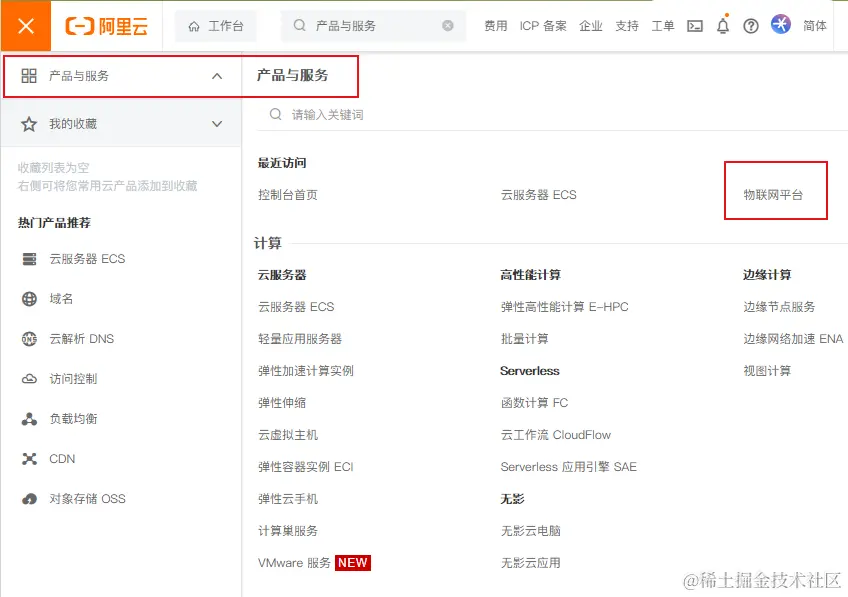Click the home icon in 工作台 button
The height and width of the screenshot is (597, 848).
(x=194, y=26)
